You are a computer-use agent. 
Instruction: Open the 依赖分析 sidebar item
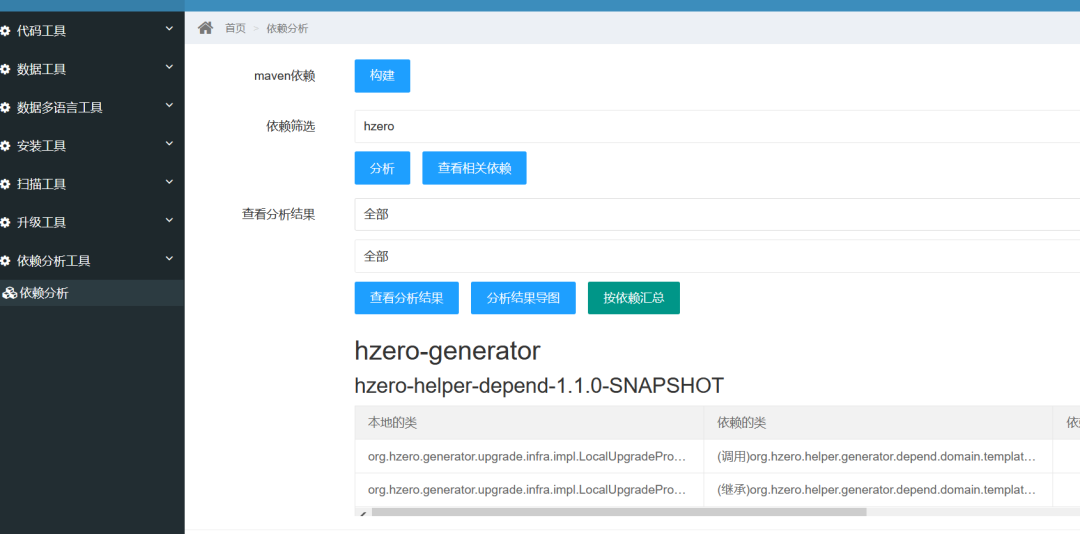click(x=44, y=293)
